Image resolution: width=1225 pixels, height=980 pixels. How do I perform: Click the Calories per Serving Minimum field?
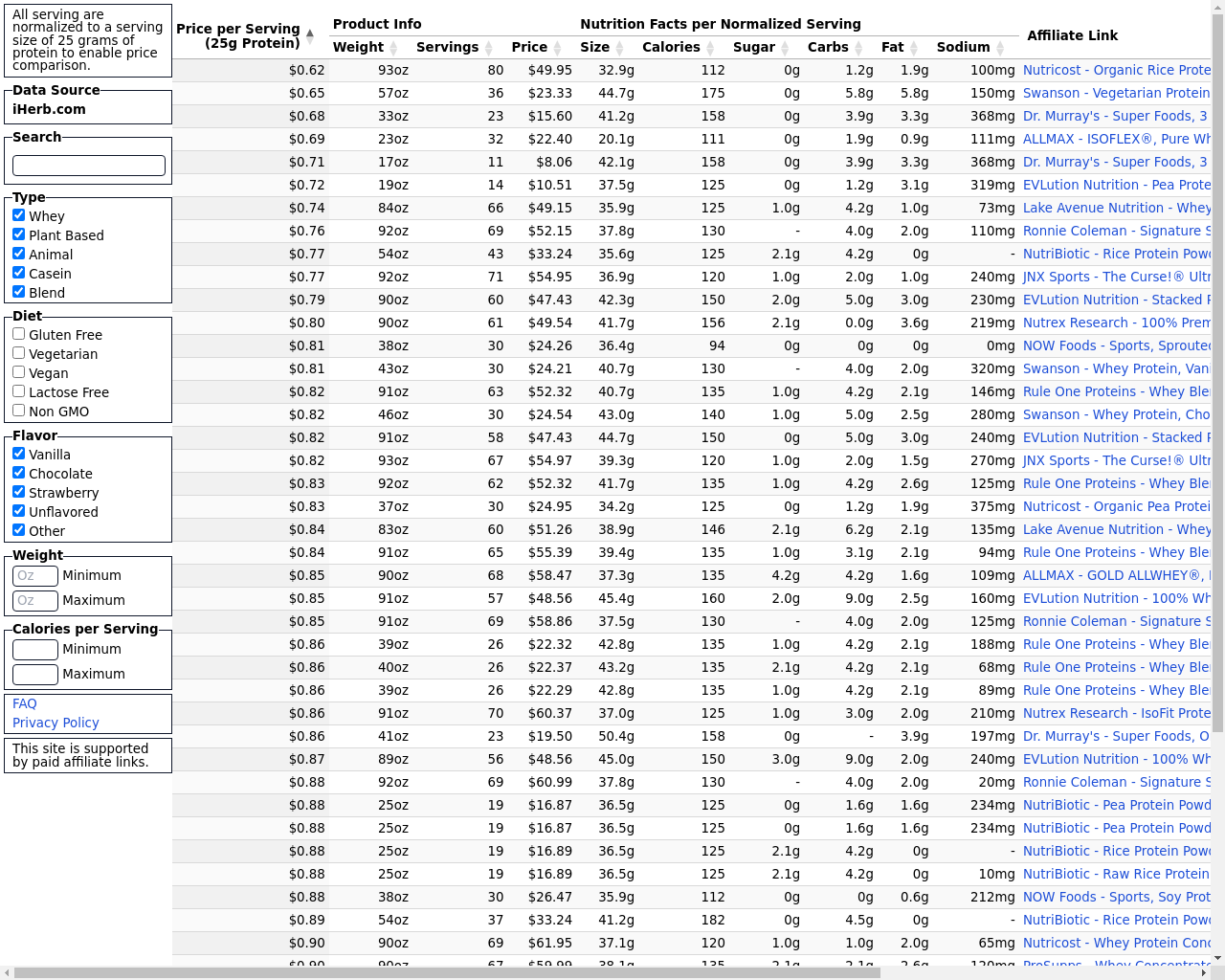35,649
